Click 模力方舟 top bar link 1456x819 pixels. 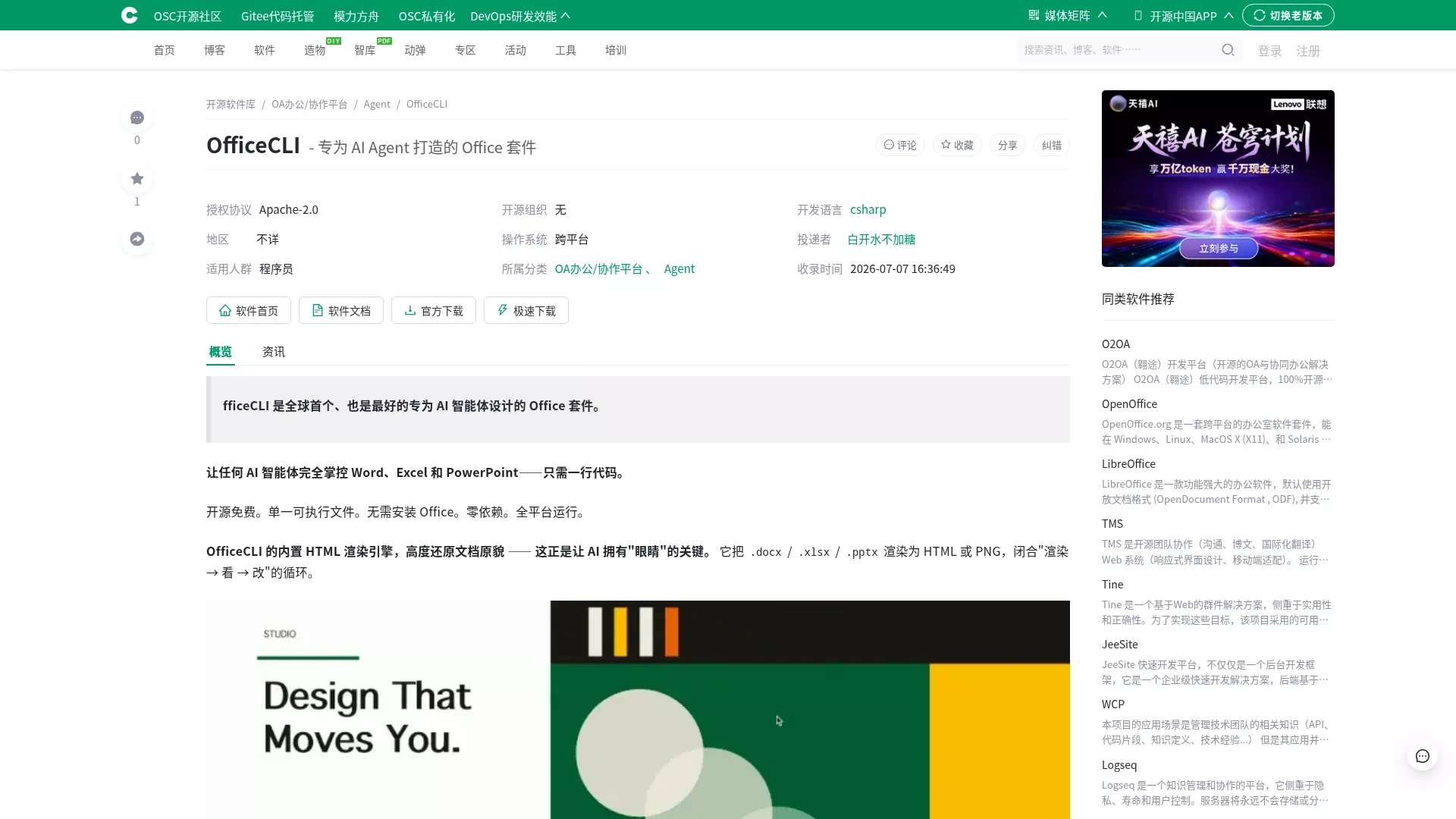(356, 16)
